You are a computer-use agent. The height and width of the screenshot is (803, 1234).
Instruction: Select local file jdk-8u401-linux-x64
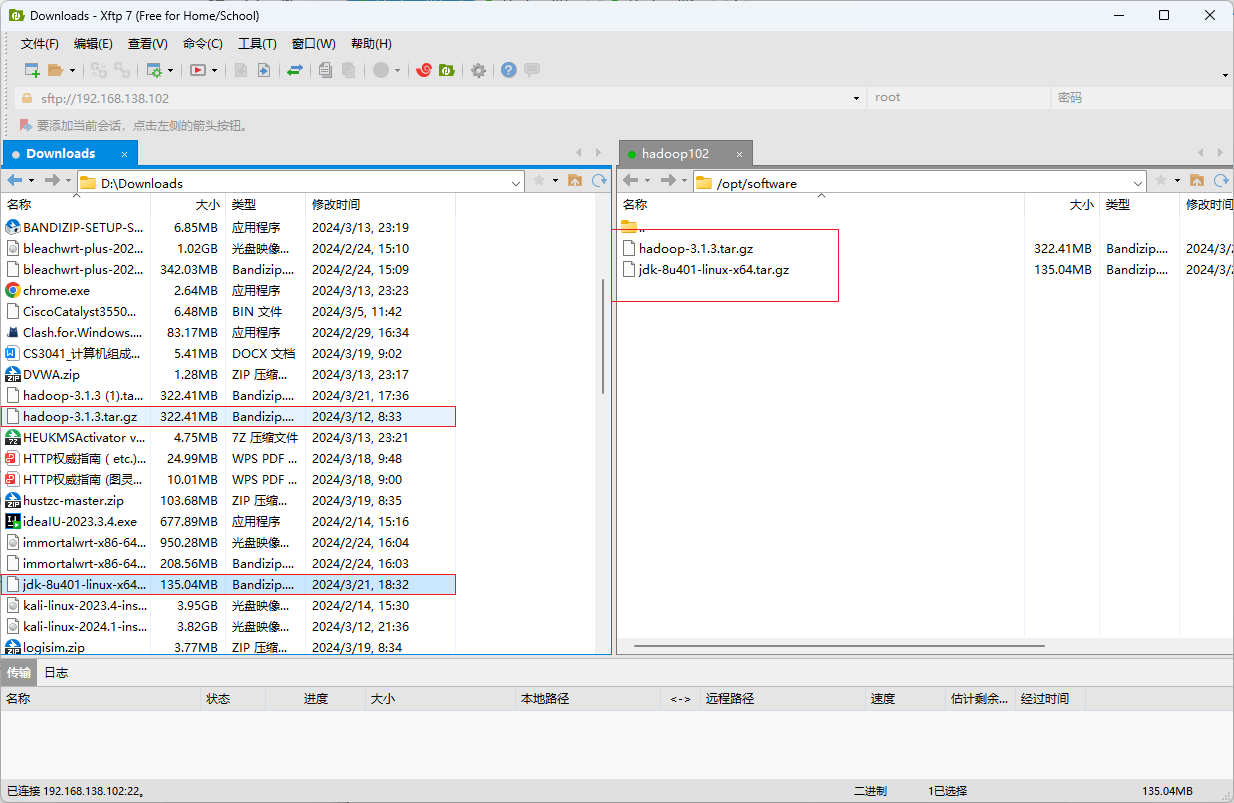[229, 585]
